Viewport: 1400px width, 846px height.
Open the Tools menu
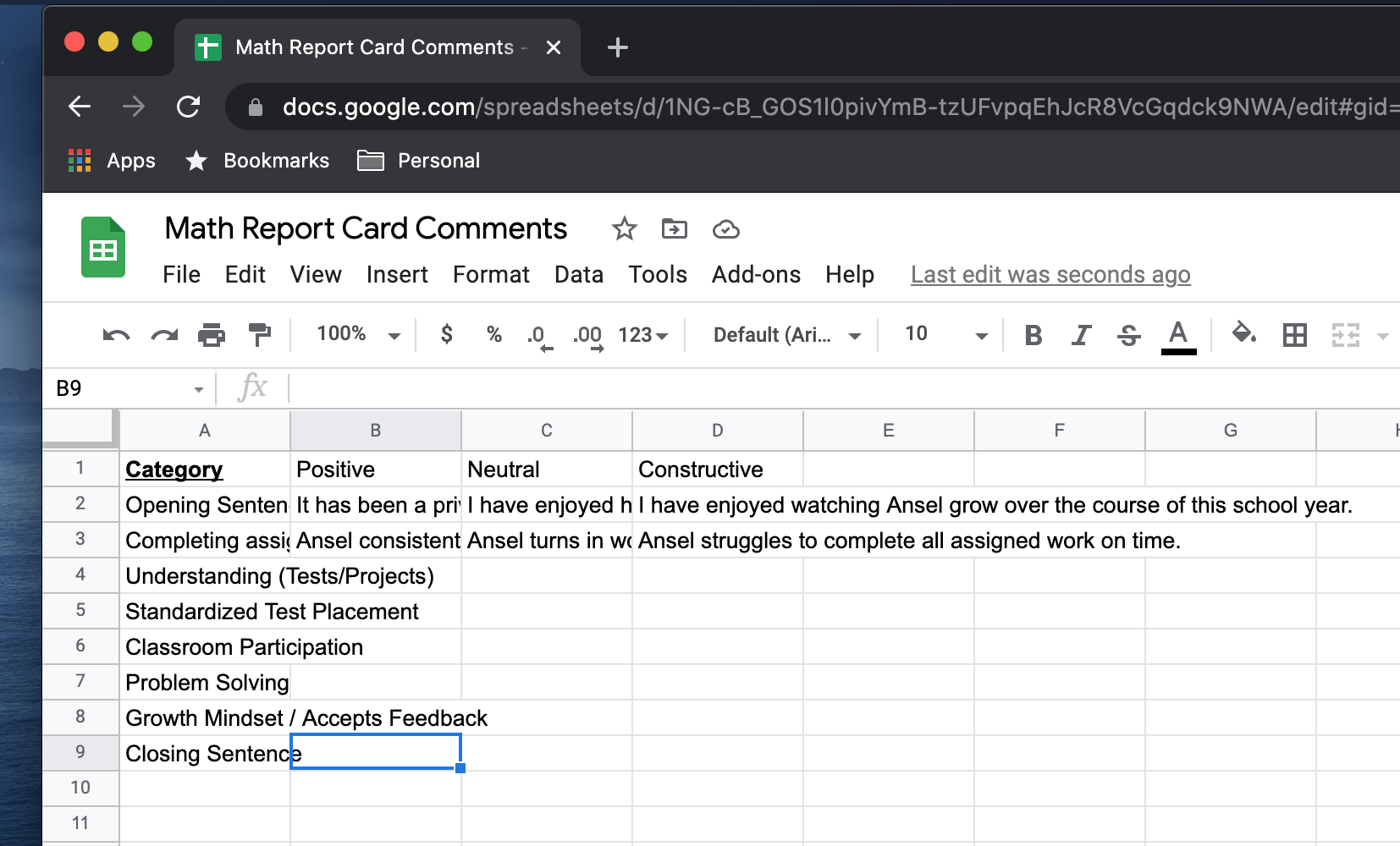tap(658, 274)
